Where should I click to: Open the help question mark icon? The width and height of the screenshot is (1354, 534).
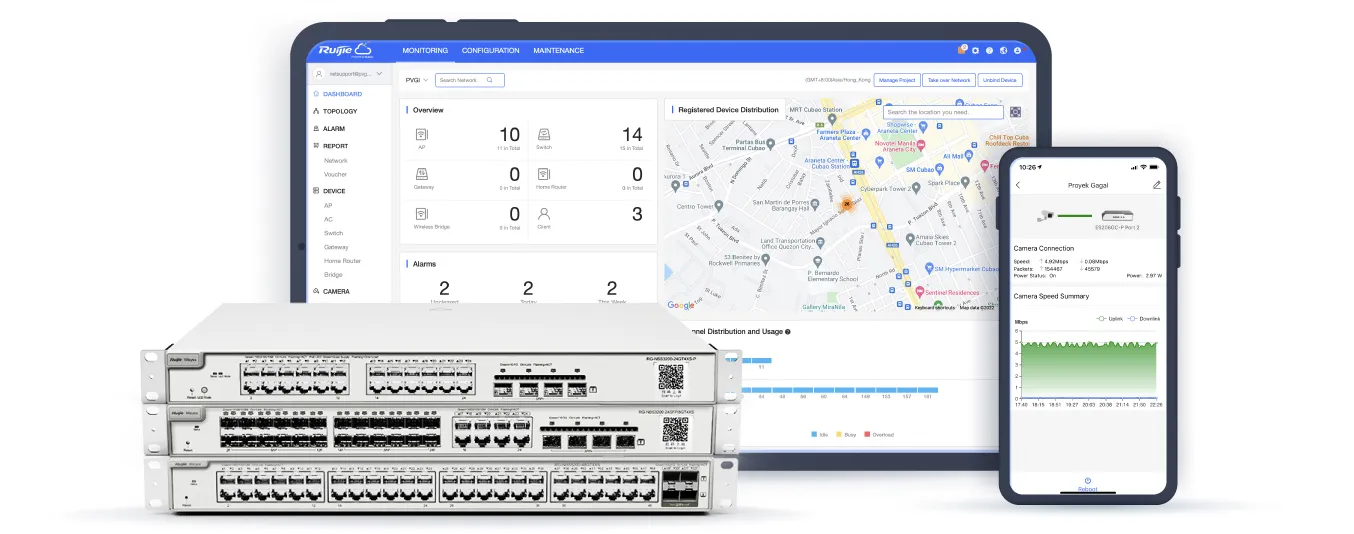tap(989, 50)
